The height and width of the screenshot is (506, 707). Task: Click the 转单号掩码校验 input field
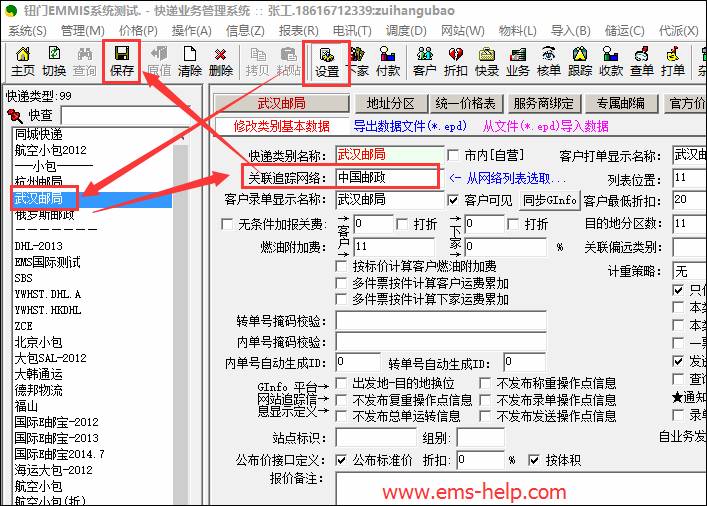click(441, 321)
